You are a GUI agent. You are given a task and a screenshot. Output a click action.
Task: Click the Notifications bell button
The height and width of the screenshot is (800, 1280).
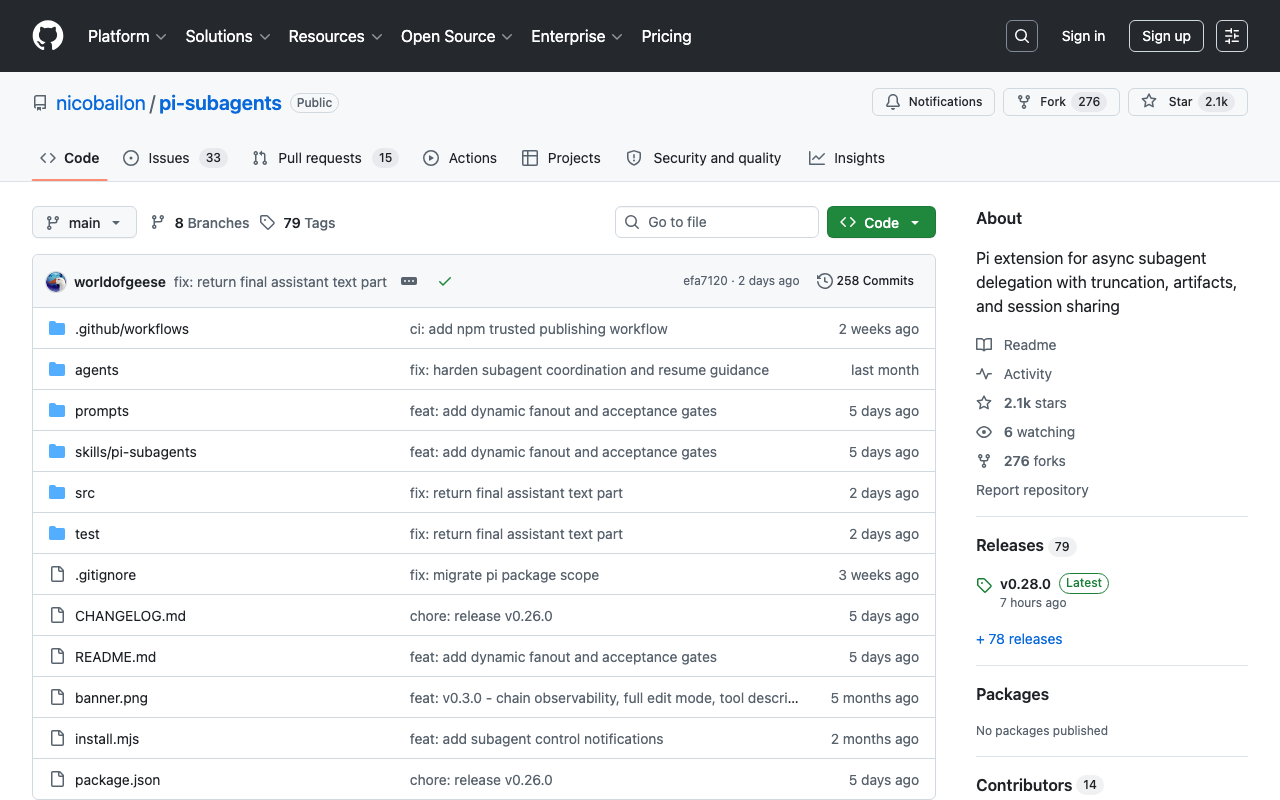point(934,102)
